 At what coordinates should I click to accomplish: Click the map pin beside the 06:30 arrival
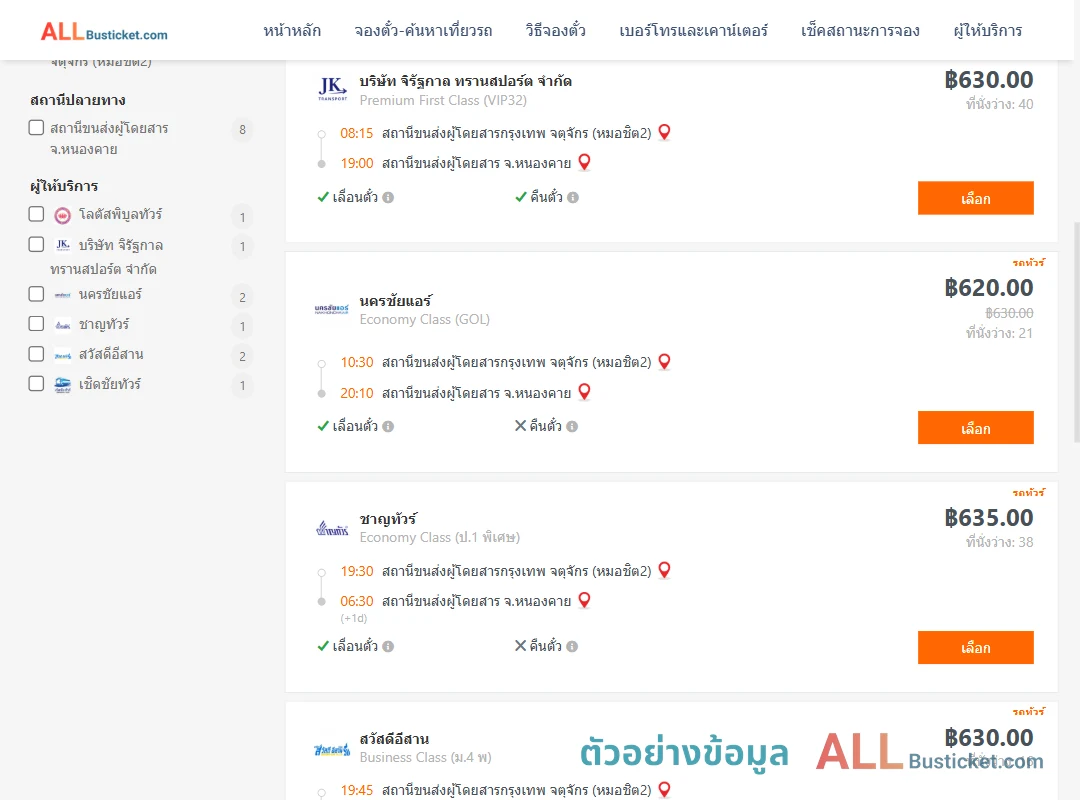(585, 600)
